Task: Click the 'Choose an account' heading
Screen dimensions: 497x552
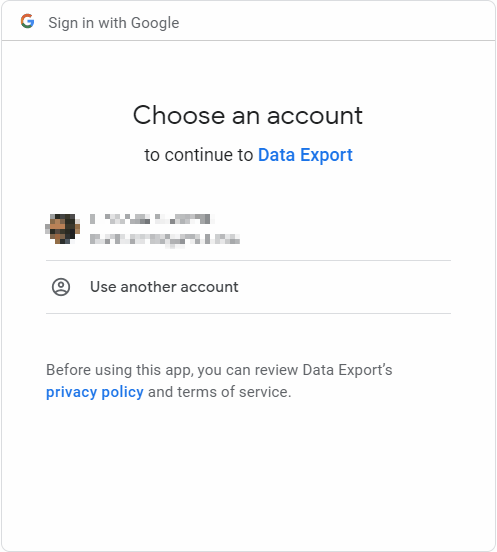Action: tap(248, 115)
